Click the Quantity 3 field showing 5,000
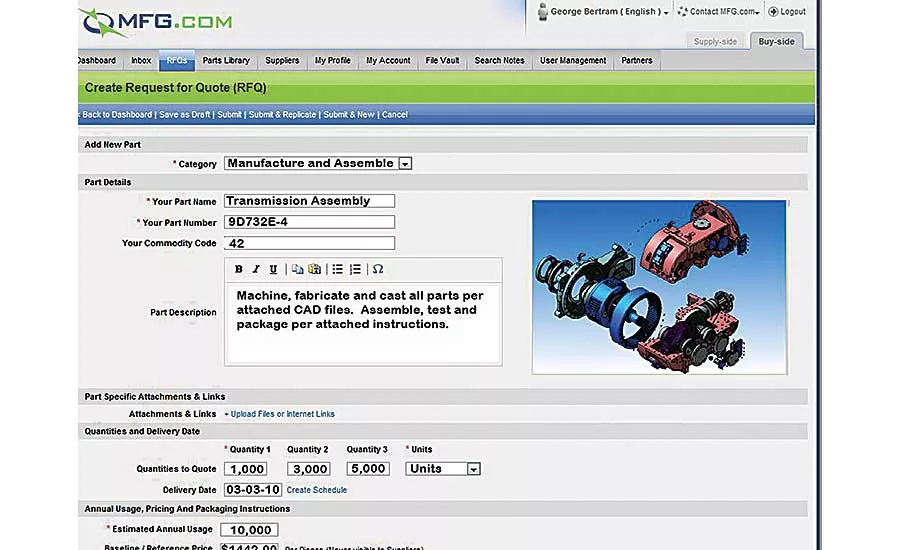The width and height of the screenshot is (900, 550). coord(368,469)
